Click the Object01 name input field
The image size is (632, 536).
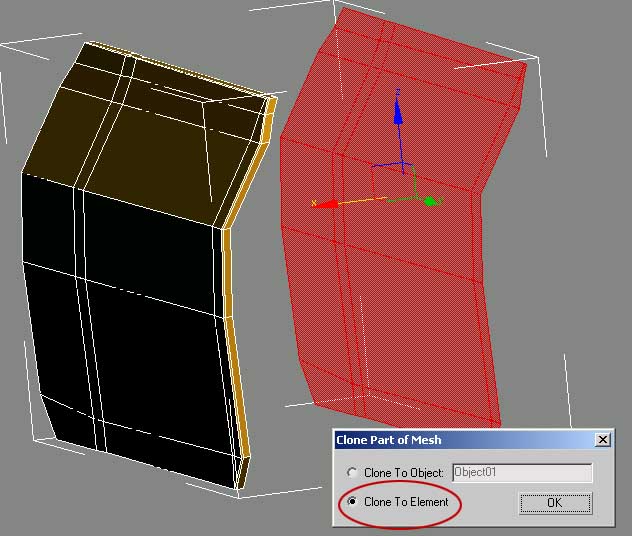click(x=522, y=472)
